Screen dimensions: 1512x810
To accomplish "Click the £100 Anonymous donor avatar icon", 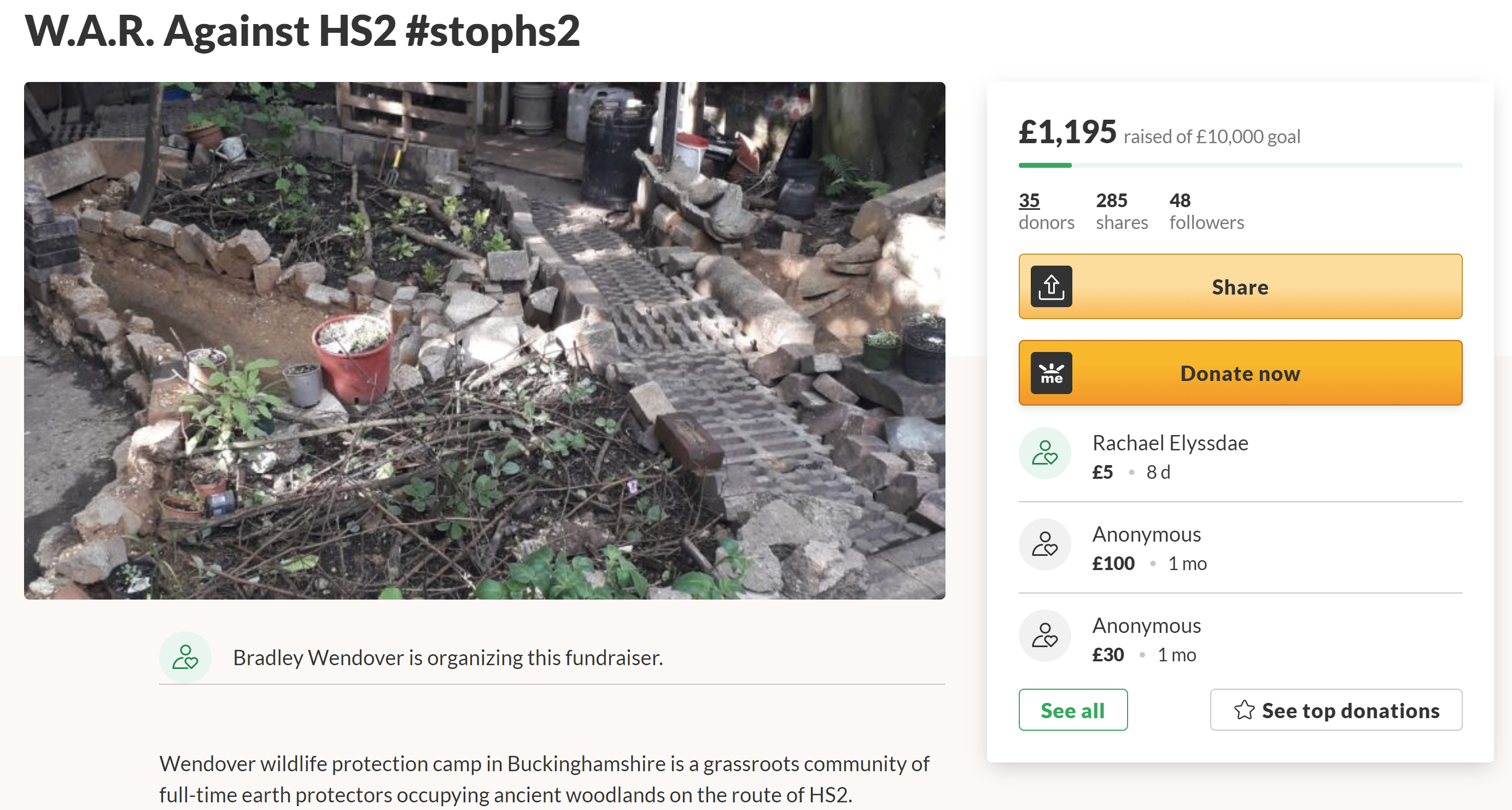I will 1045,544.
